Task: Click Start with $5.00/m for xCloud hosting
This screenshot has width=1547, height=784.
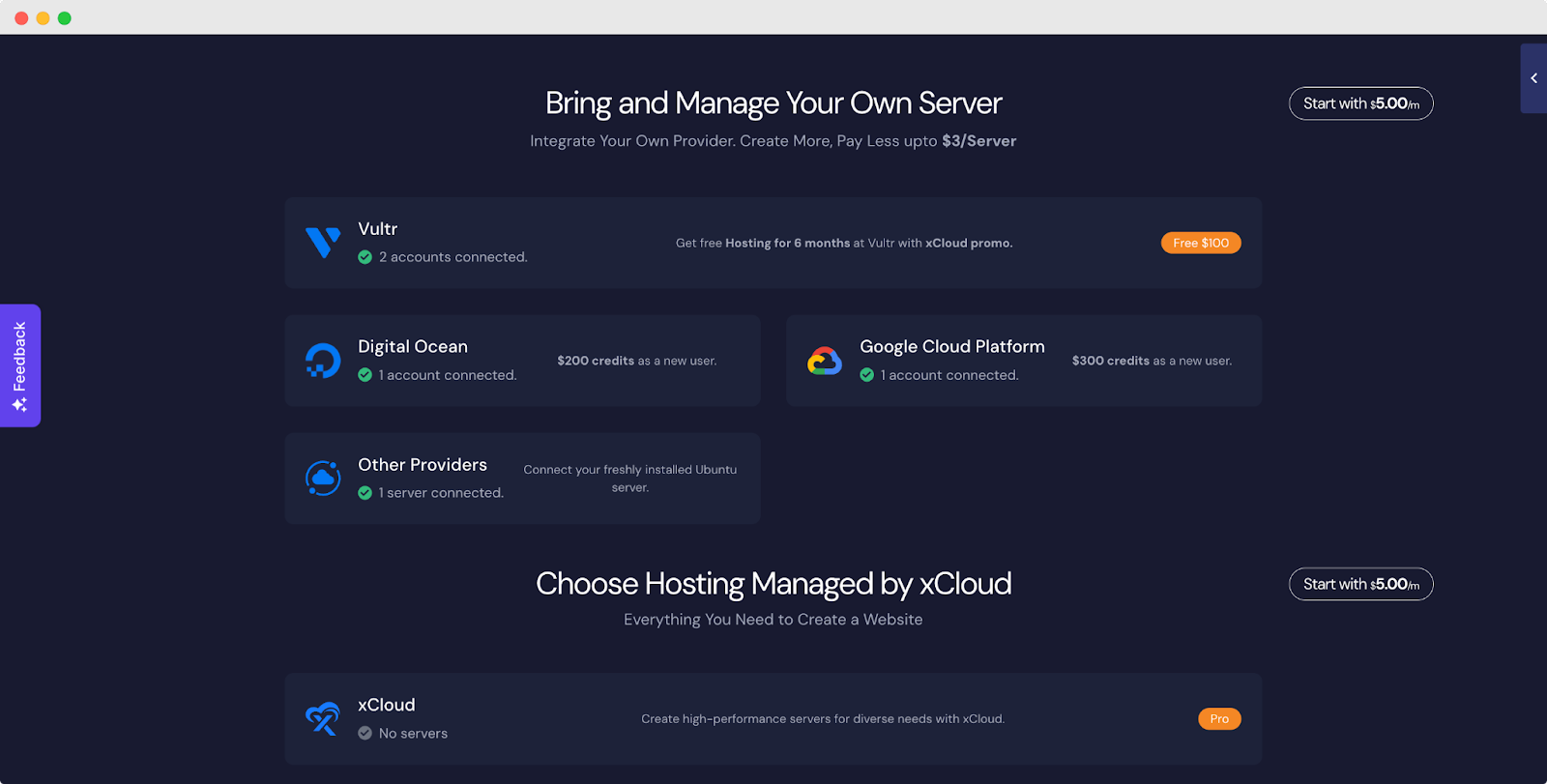Action: pyautogui.click(x=1361, y=584)
